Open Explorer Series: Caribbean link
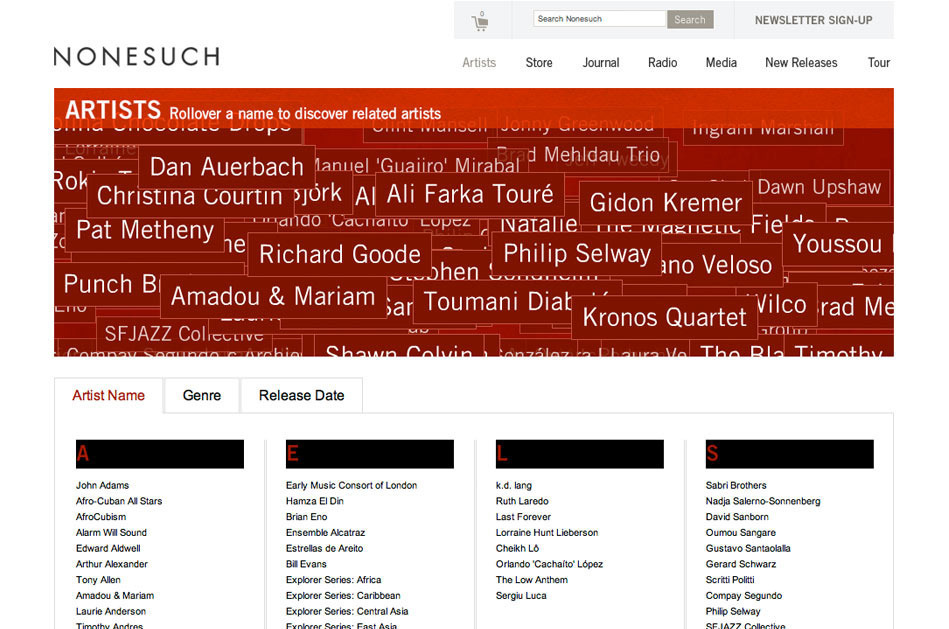The image size is (949, 629). click(x=343, y=596)
